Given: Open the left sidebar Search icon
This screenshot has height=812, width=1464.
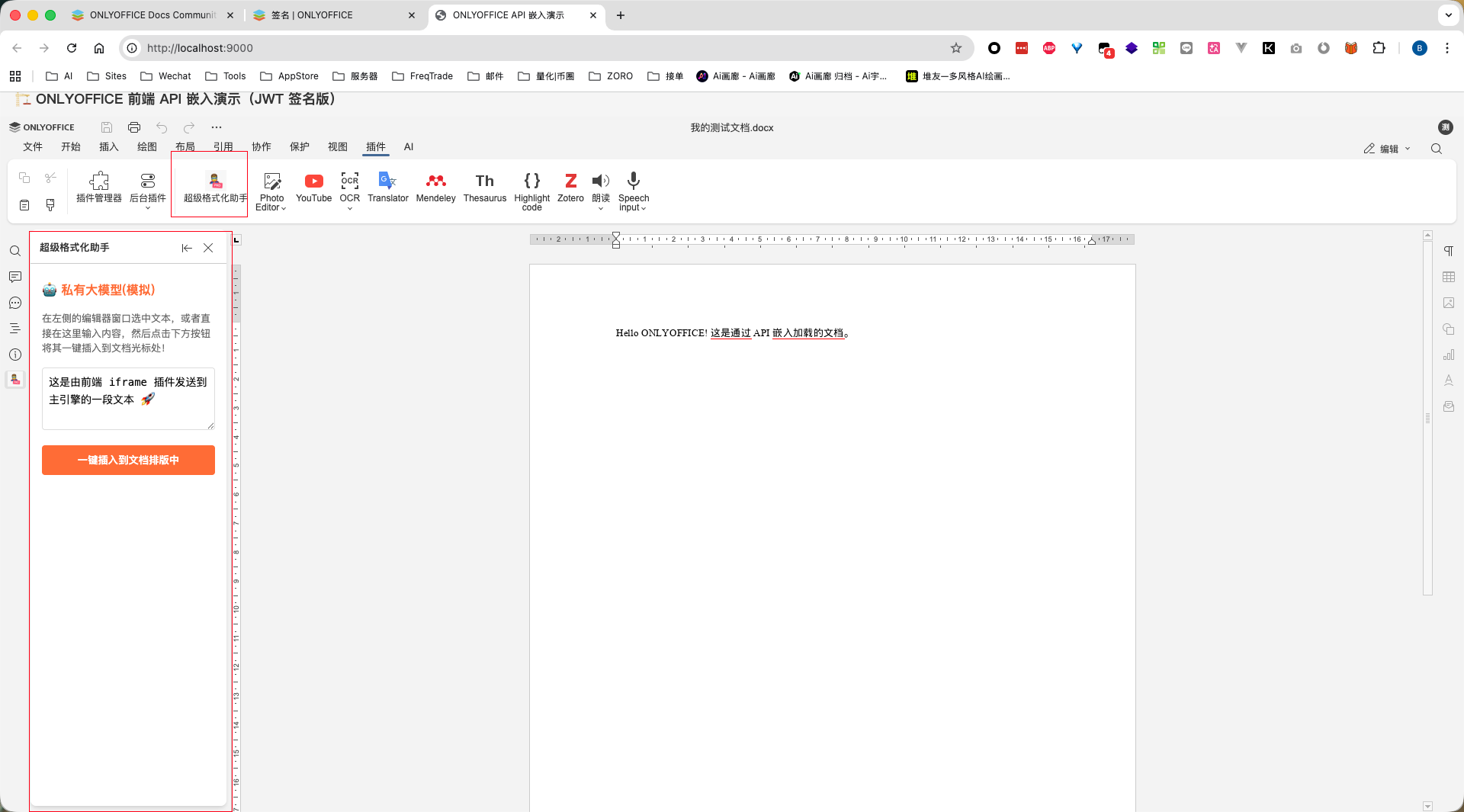Looking at the screenshot, I should point(15,251).
